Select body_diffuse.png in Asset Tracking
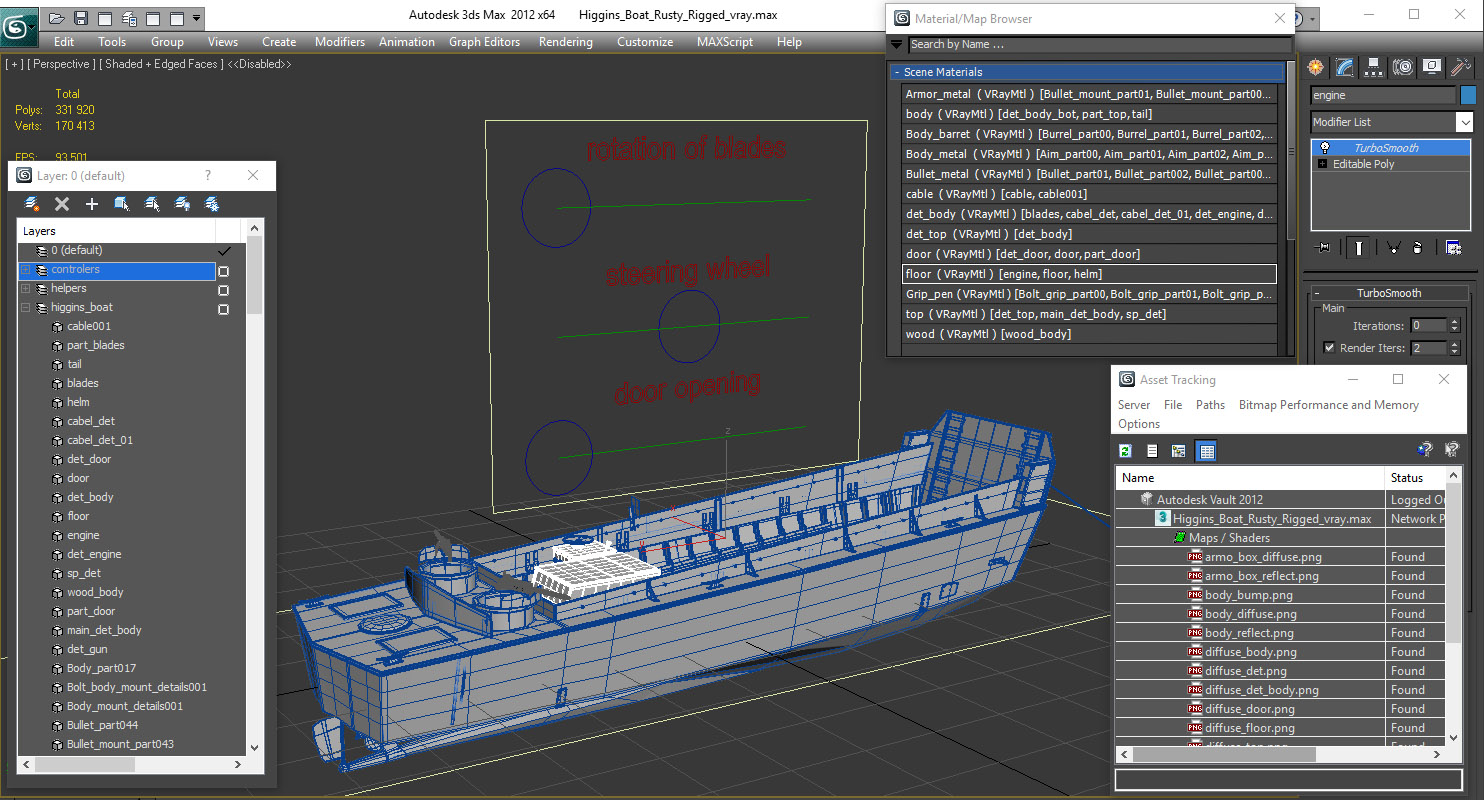Image resolution: width=1484 pixels, height=800 pixels. [1251, 614]
